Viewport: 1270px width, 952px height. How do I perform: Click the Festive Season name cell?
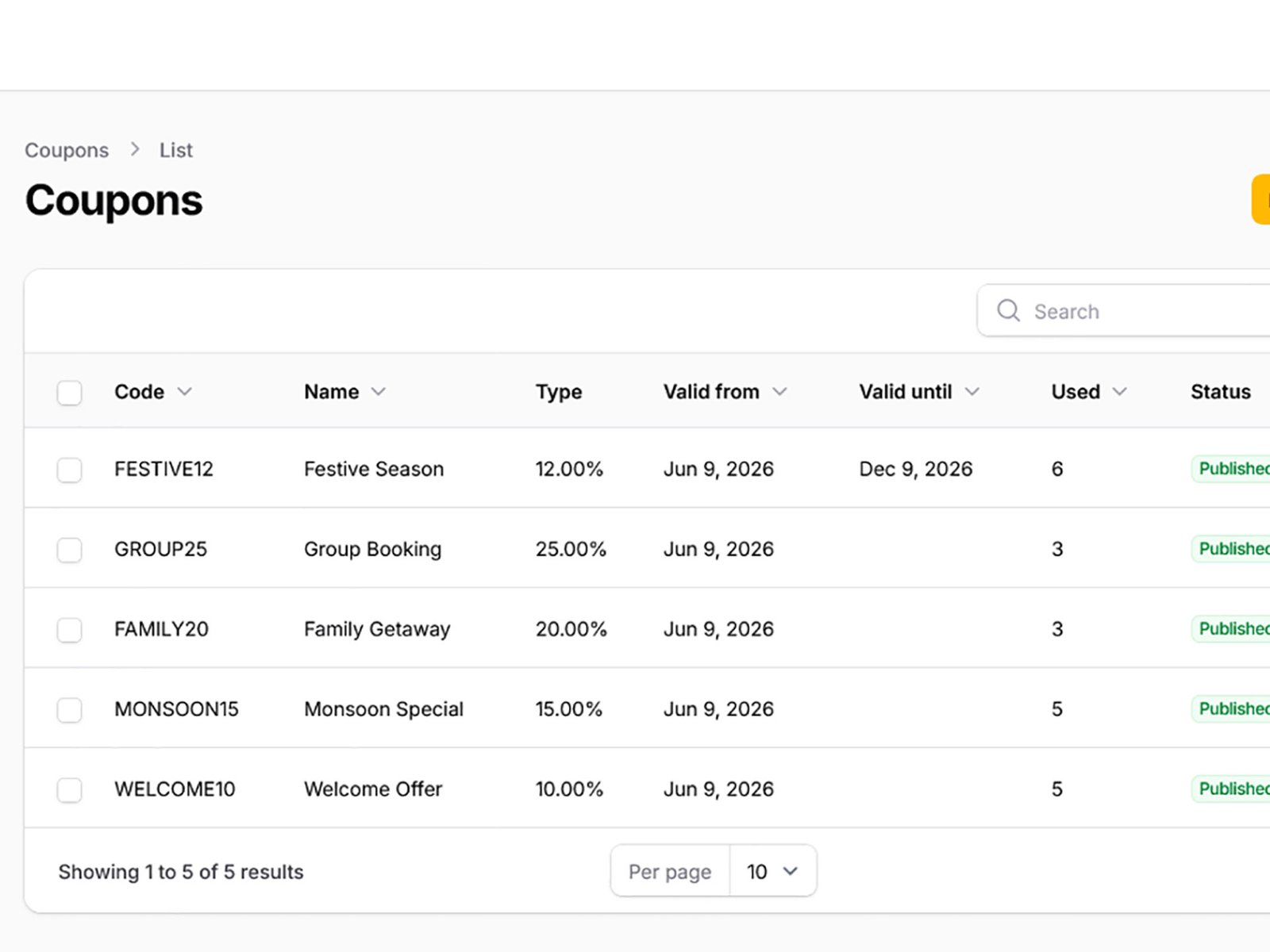click(374, 469)
